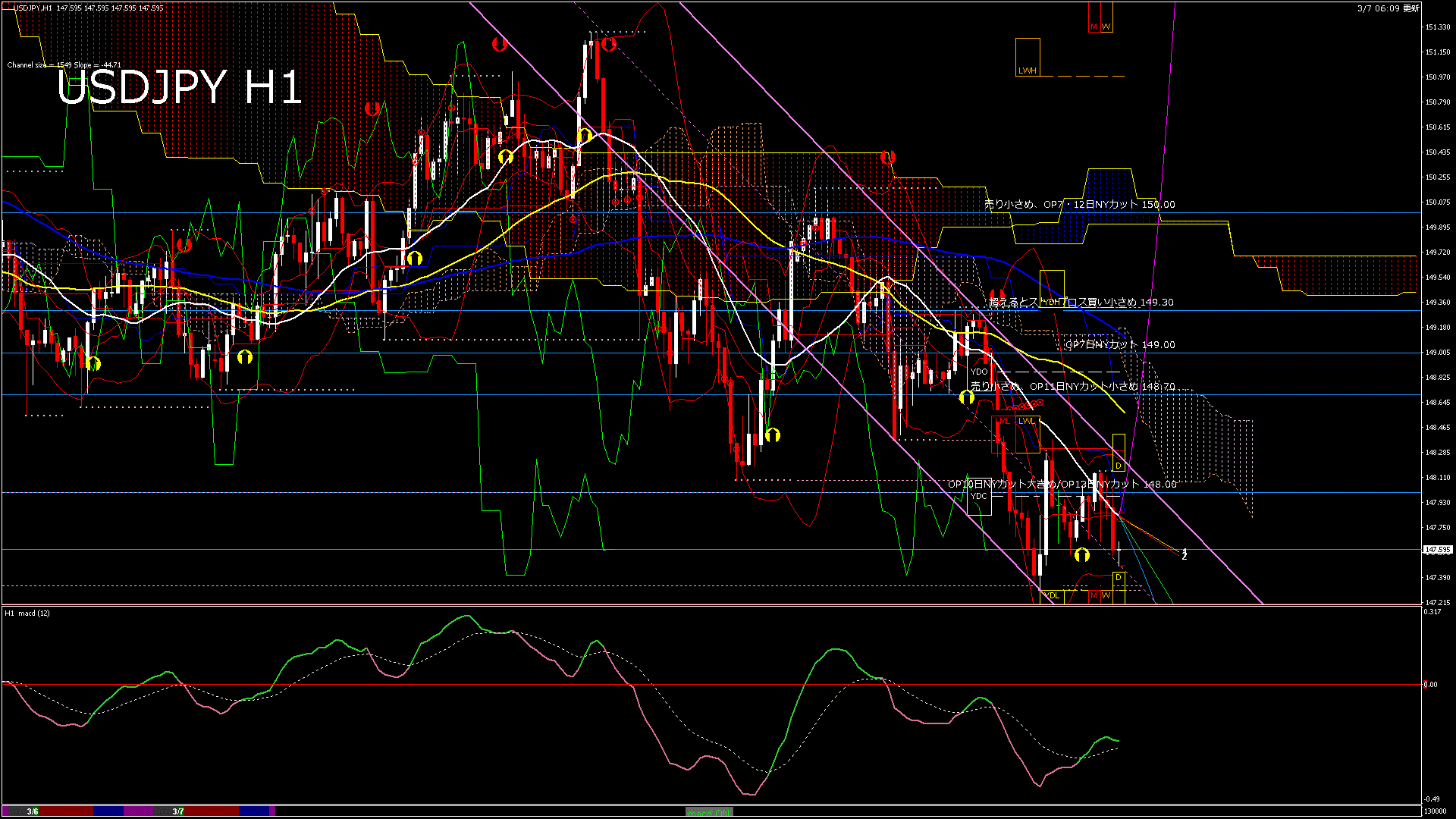Click the 3/7 06:09 更新 timestamp
The height and width of the screenshot is (819, 1456).
click(x=1388, y=8)
